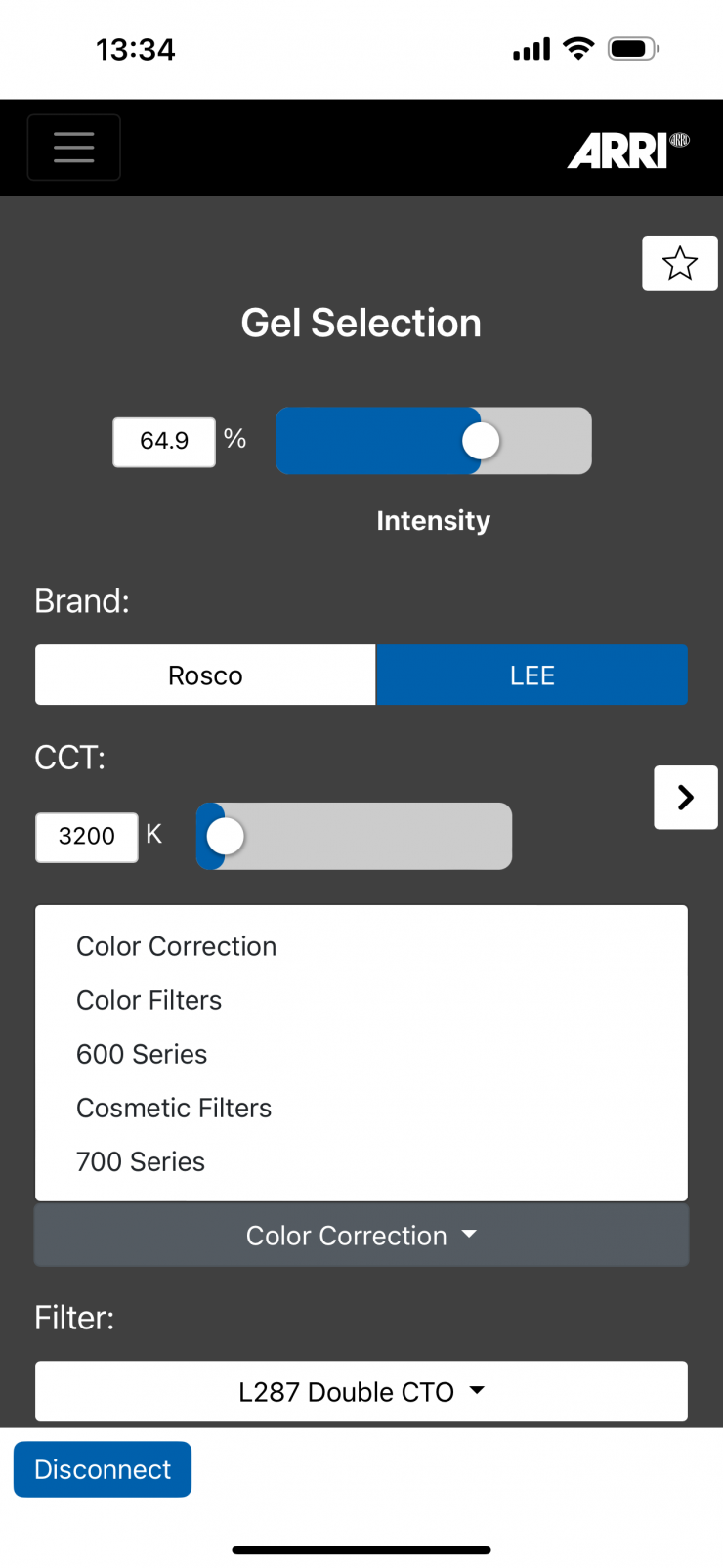Choose 600 Series from the list

click(x=142, y=1054)
